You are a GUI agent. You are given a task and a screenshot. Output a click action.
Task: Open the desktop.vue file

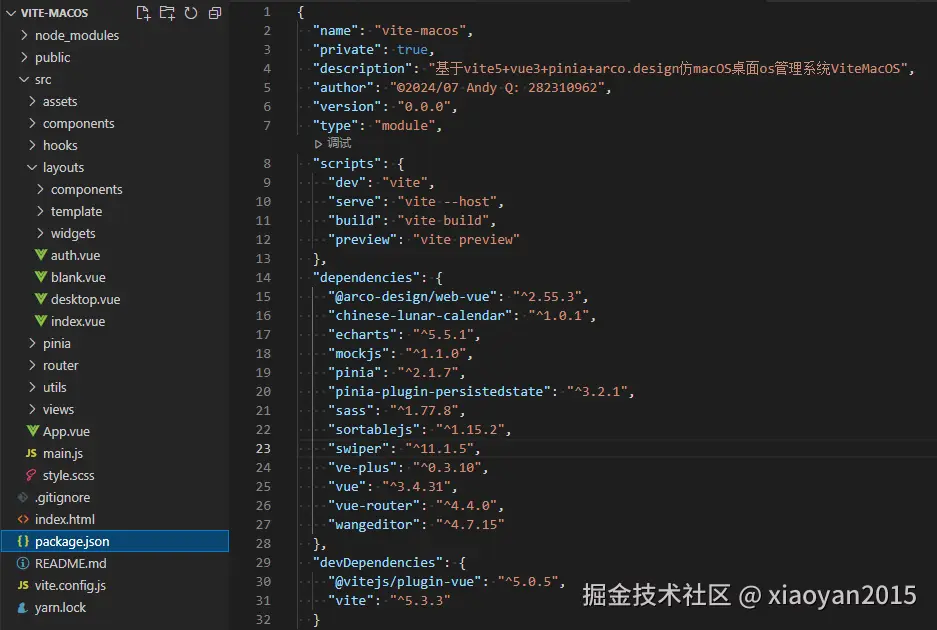click(x=85, y=299)
